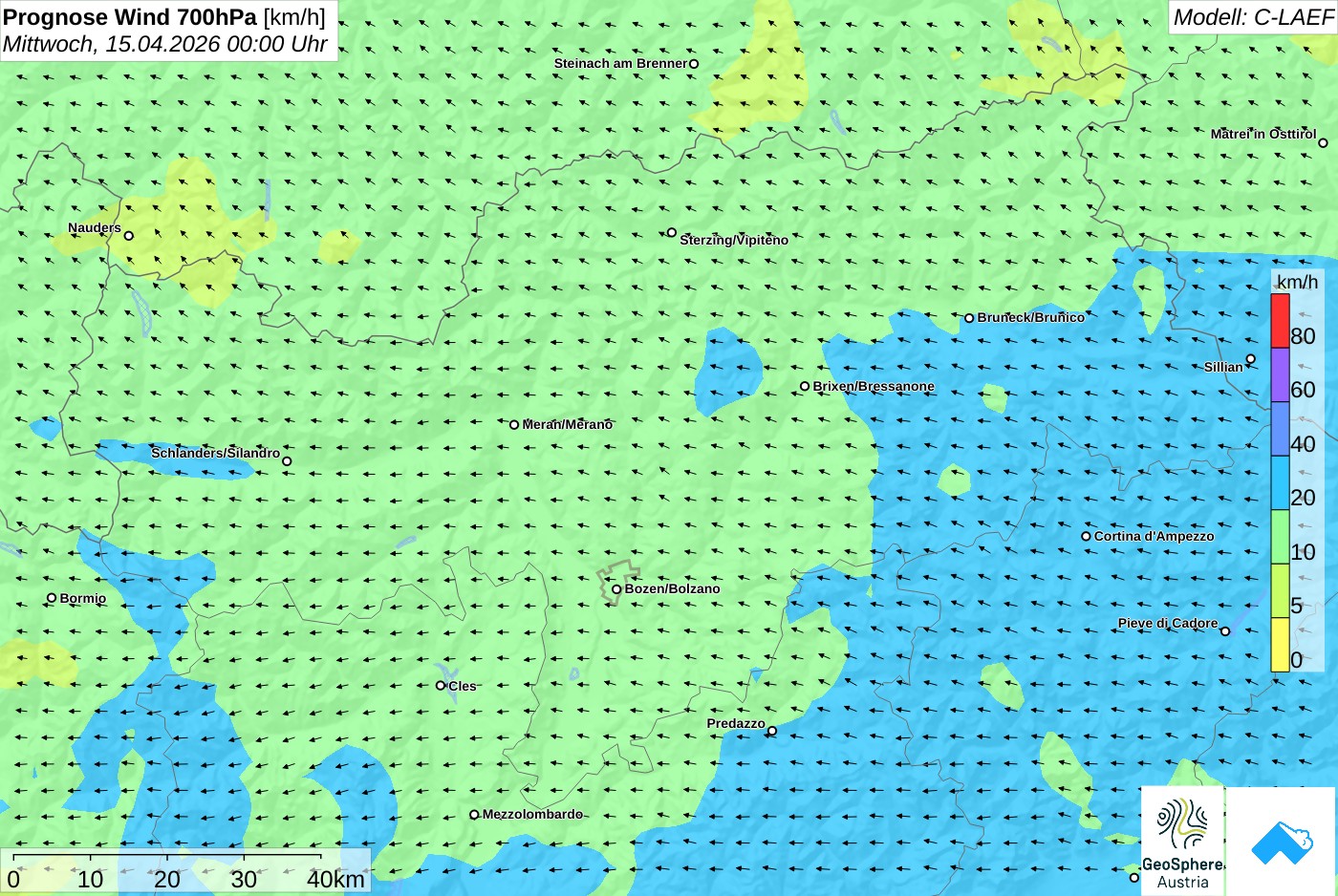Click the 'Meran/Merano' label text

tap(568, 424)
